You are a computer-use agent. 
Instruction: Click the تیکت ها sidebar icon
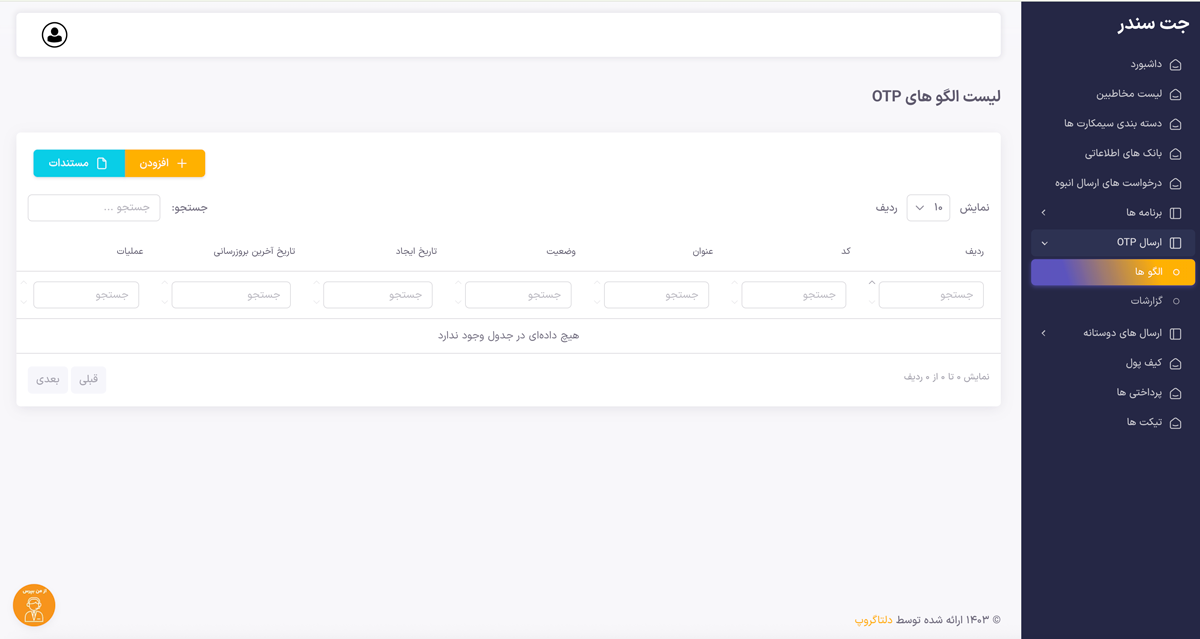[1175, 423]
